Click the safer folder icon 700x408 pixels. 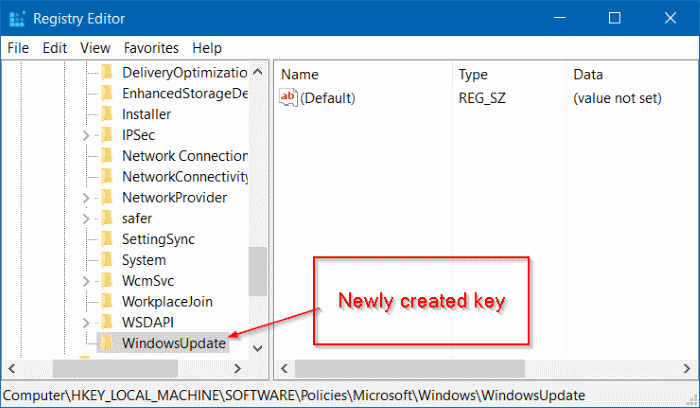coord(107,218)
